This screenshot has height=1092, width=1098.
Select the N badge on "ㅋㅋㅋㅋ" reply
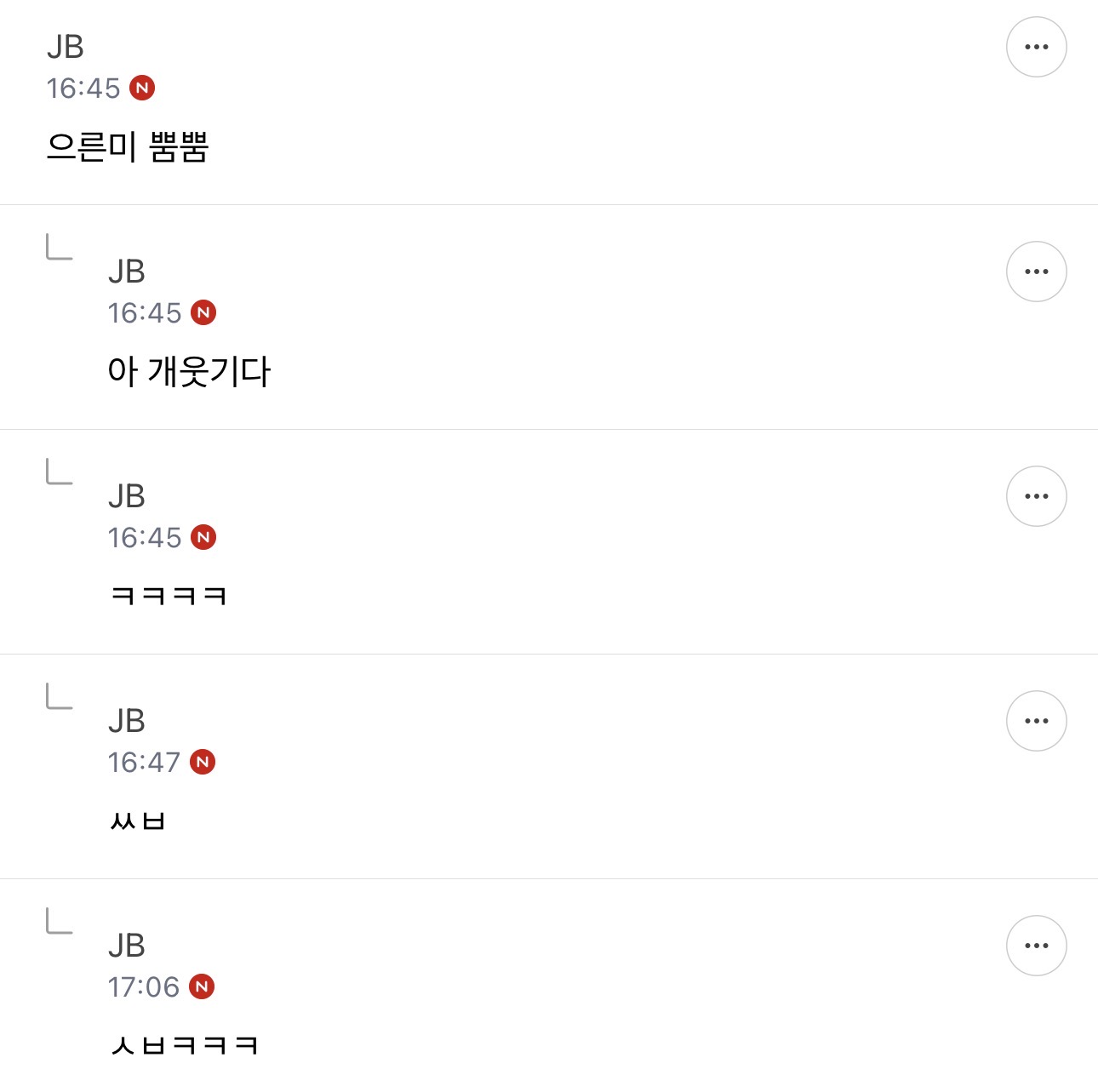click(203, 537)
